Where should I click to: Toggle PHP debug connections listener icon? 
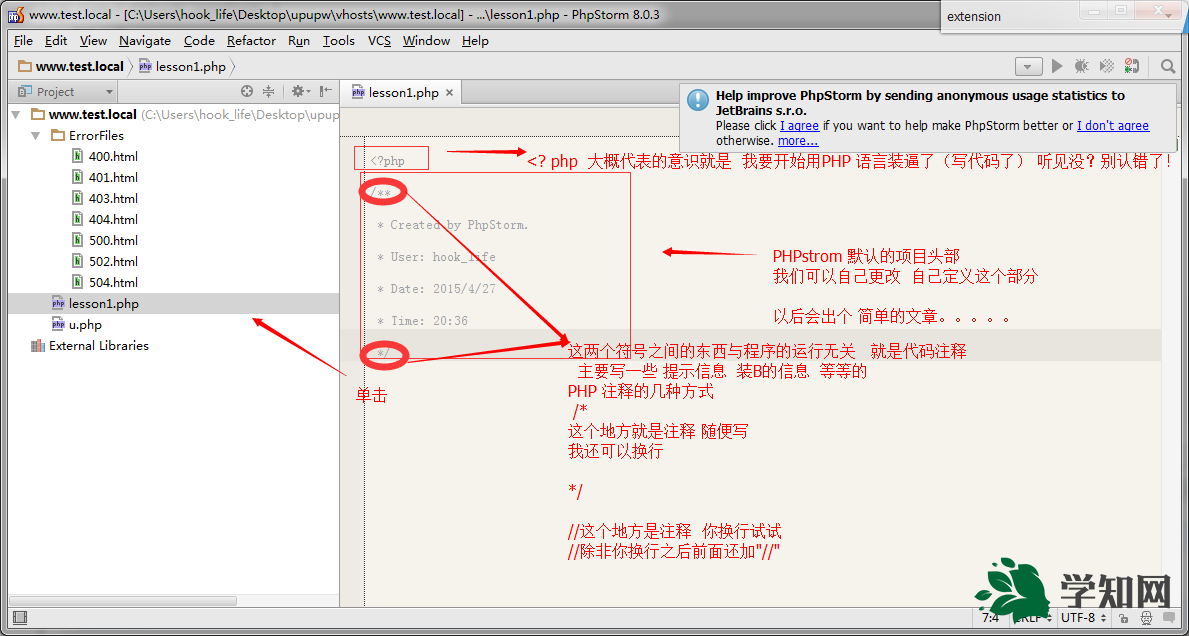[1131, 67]
